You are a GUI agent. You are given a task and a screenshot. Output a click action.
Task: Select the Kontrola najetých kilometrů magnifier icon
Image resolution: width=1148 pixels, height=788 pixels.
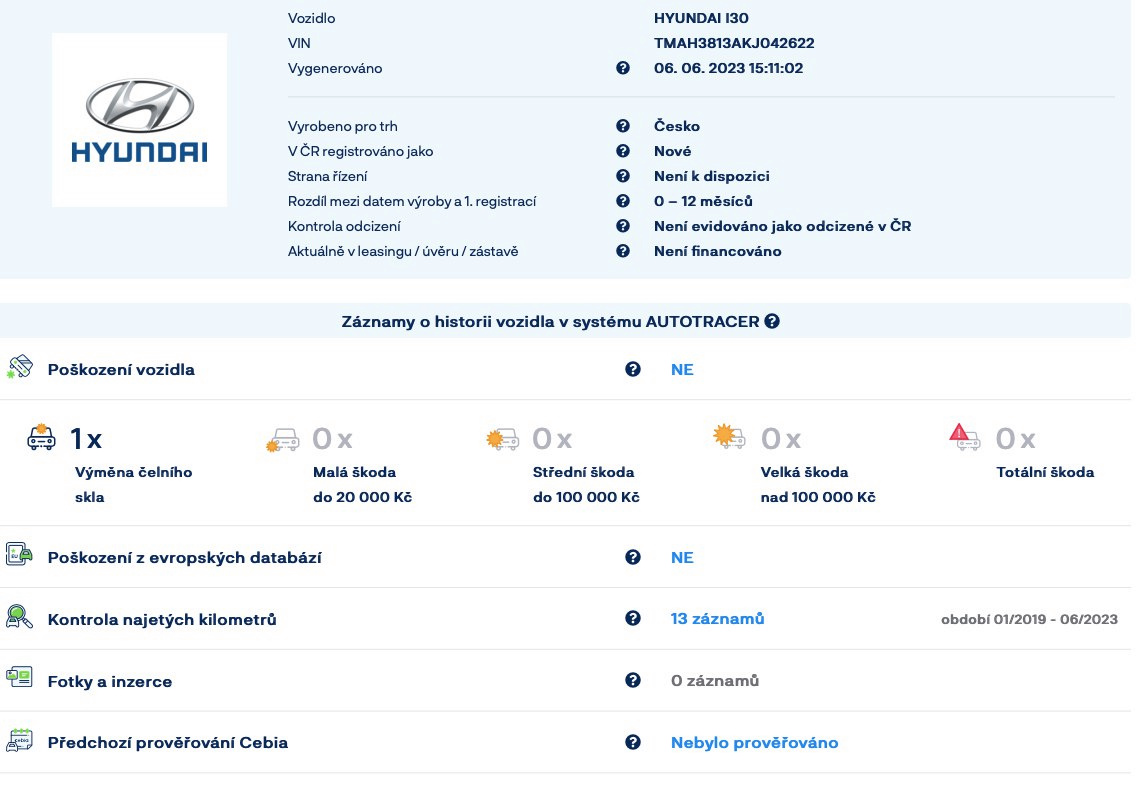click(x=20, y=617)
